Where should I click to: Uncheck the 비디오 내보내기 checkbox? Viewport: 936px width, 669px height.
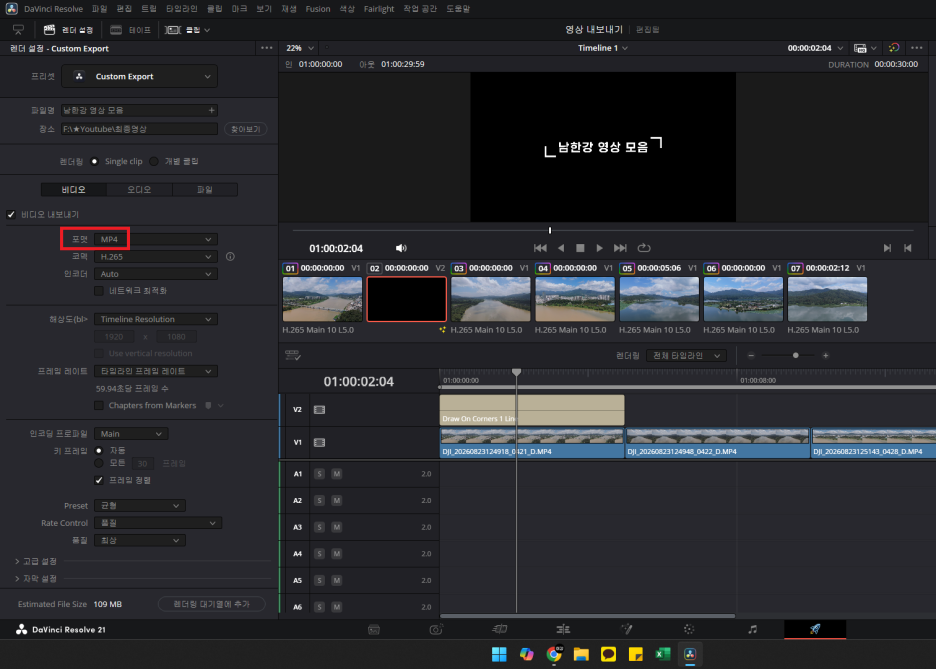[11, 214]
